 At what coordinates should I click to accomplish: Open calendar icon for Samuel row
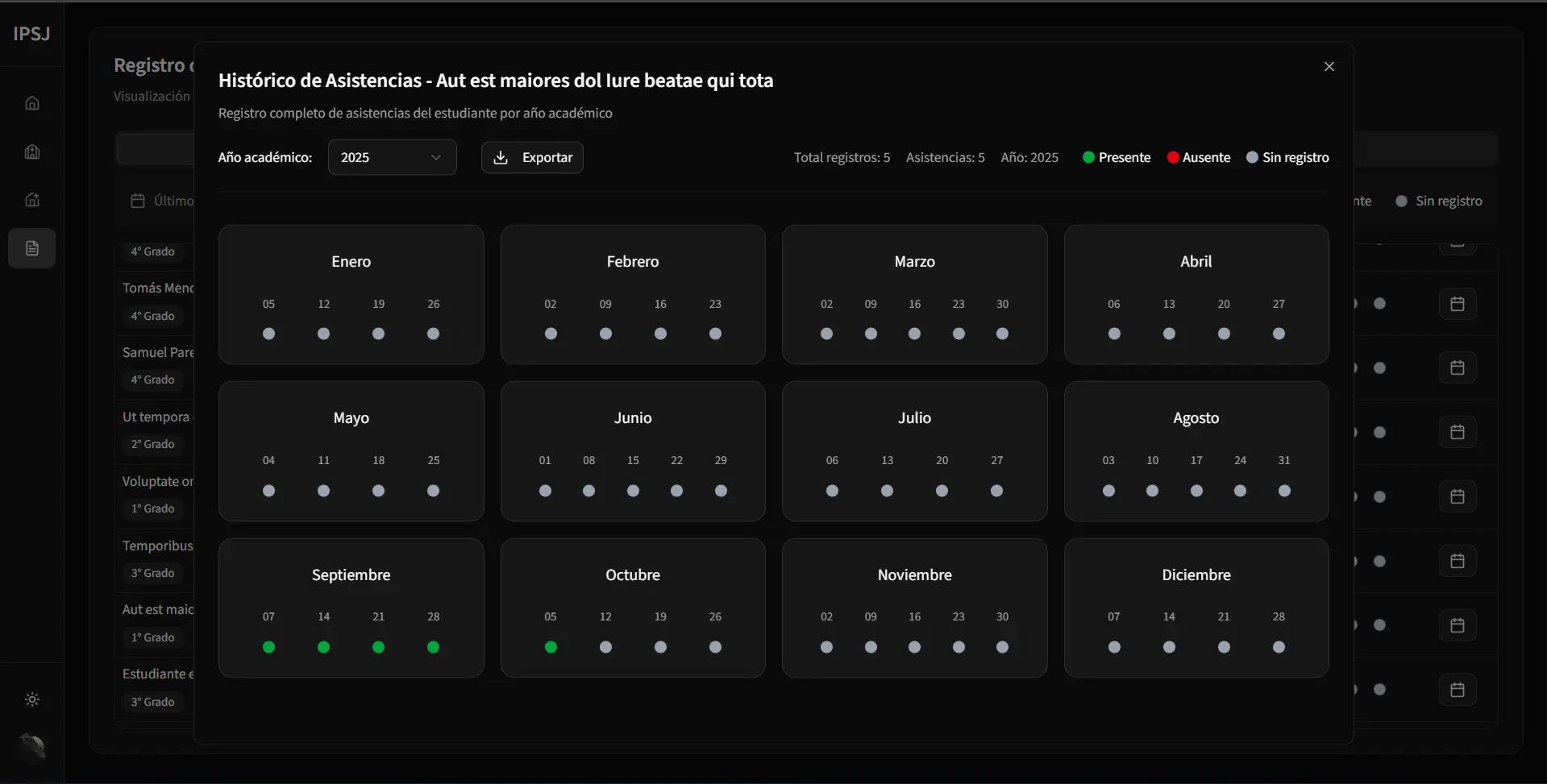coord(1457,368)
